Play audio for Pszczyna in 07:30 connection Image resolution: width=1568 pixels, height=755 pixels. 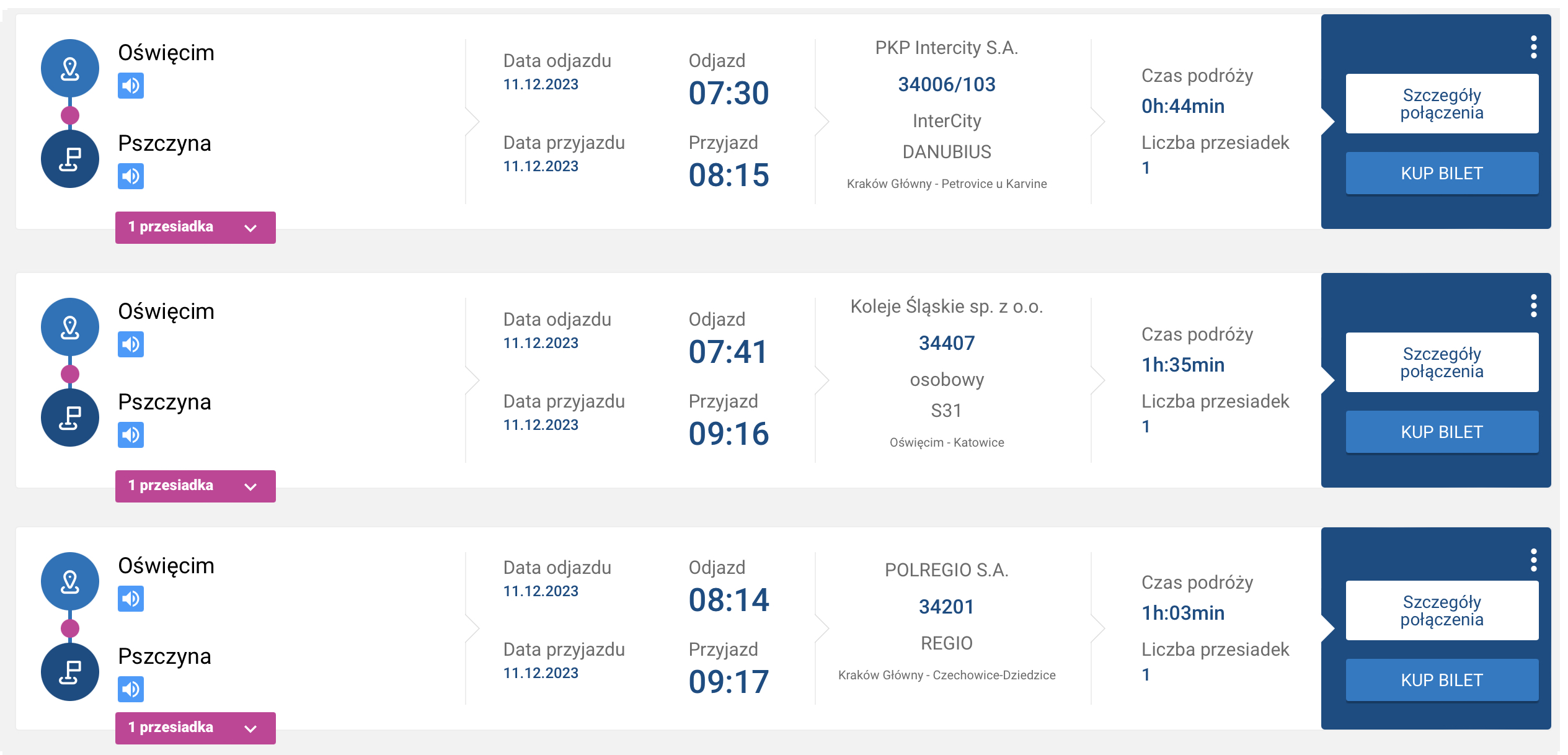click(131, 176)
